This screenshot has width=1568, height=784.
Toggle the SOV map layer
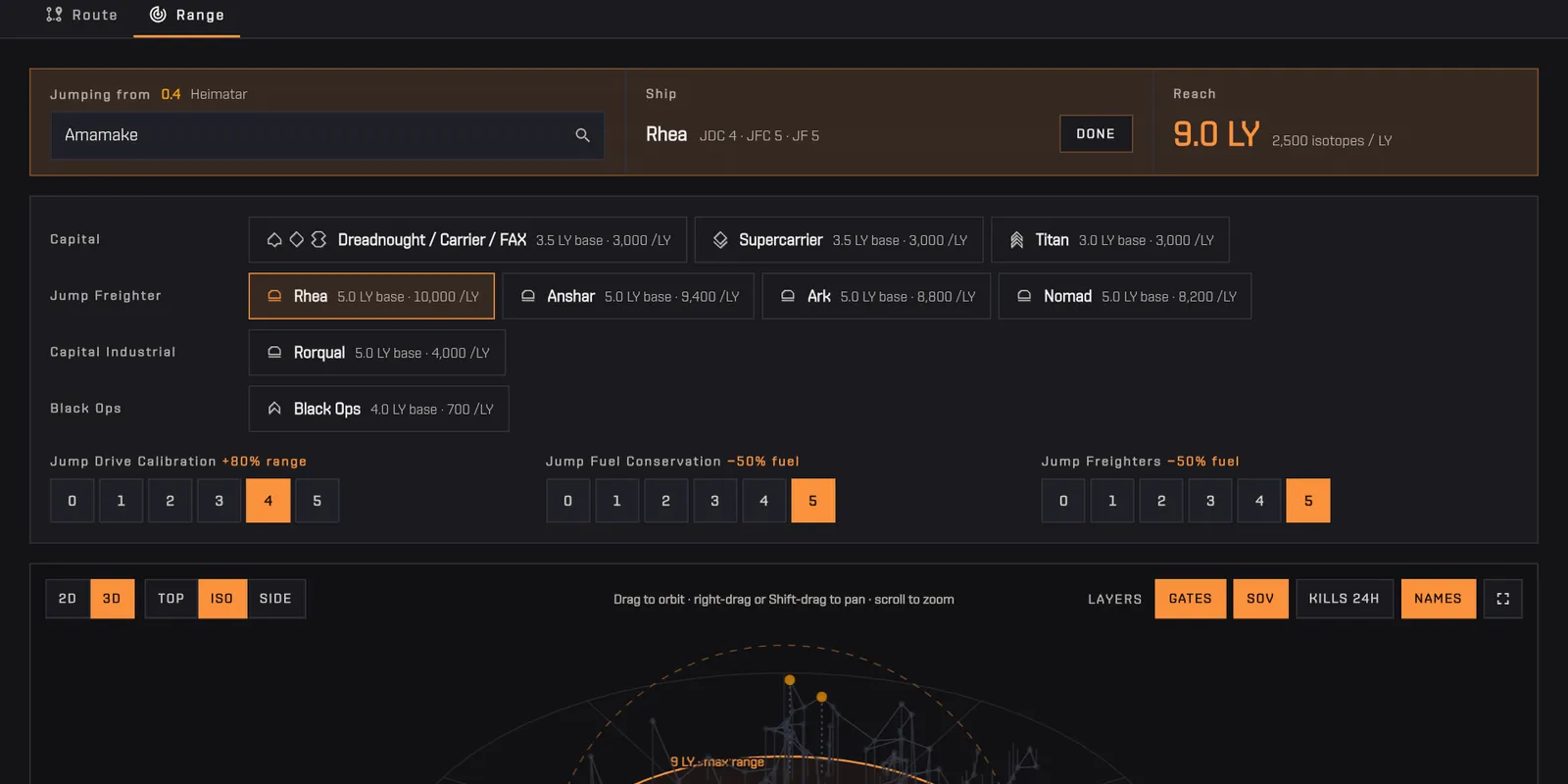click(1260, 599)
